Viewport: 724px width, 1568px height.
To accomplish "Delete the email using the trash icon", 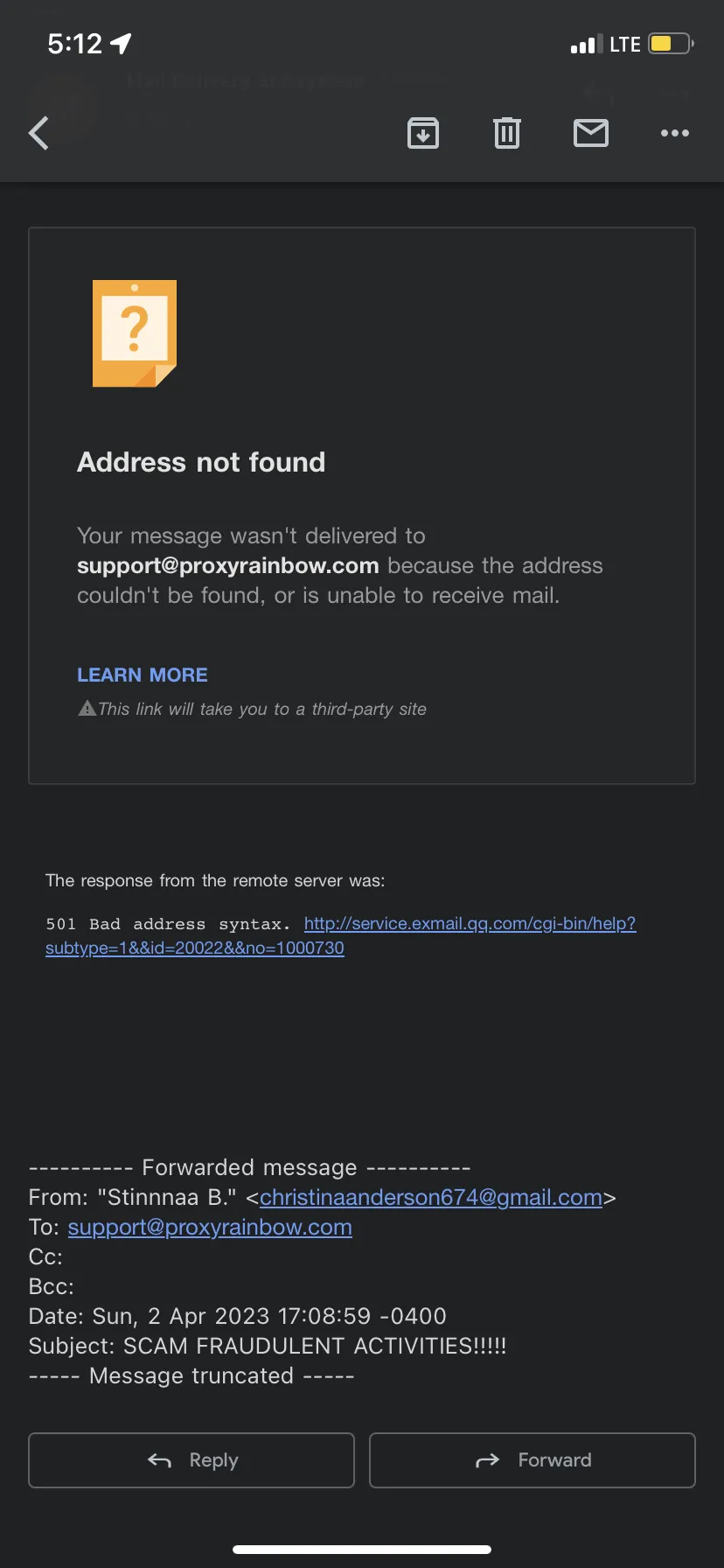I will 507,133.
